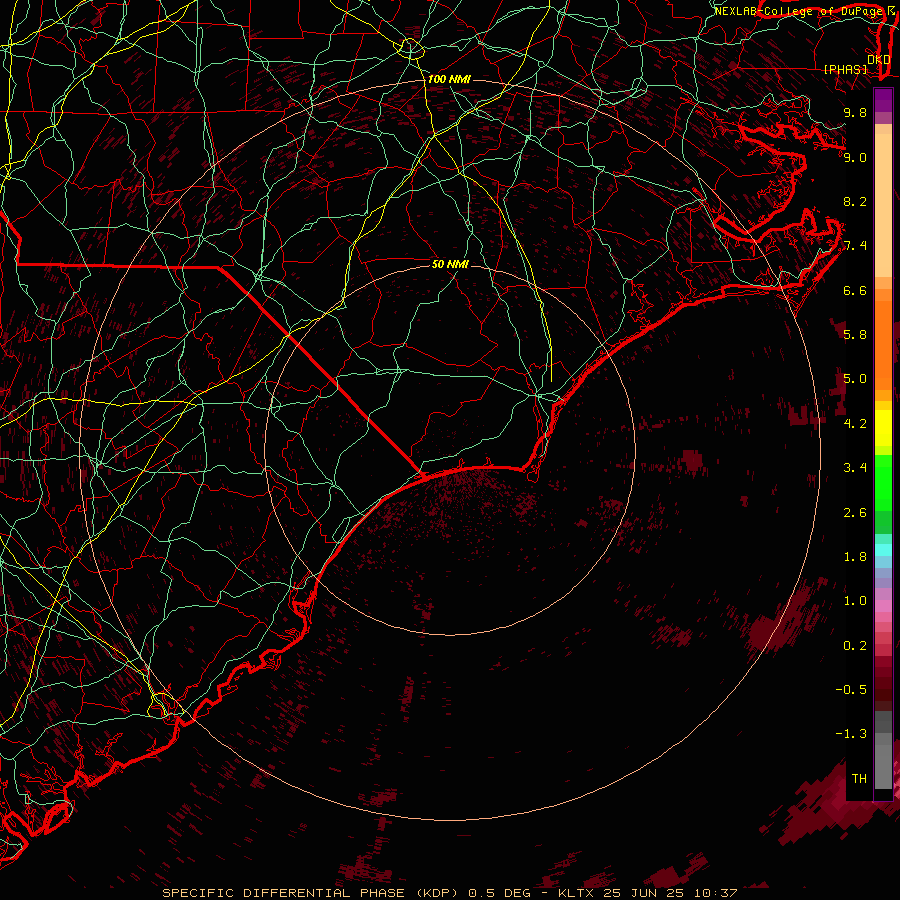The height and width of the screenshot is (900, 900).
Task: Pick the pink swatch in the color scale
Action: [x=883, y=606]
